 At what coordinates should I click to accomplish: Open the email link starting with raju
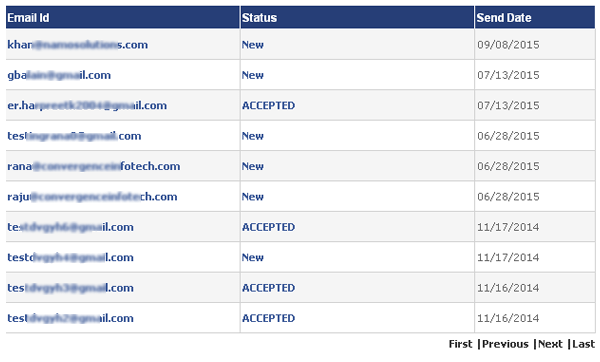coord(92,197)
